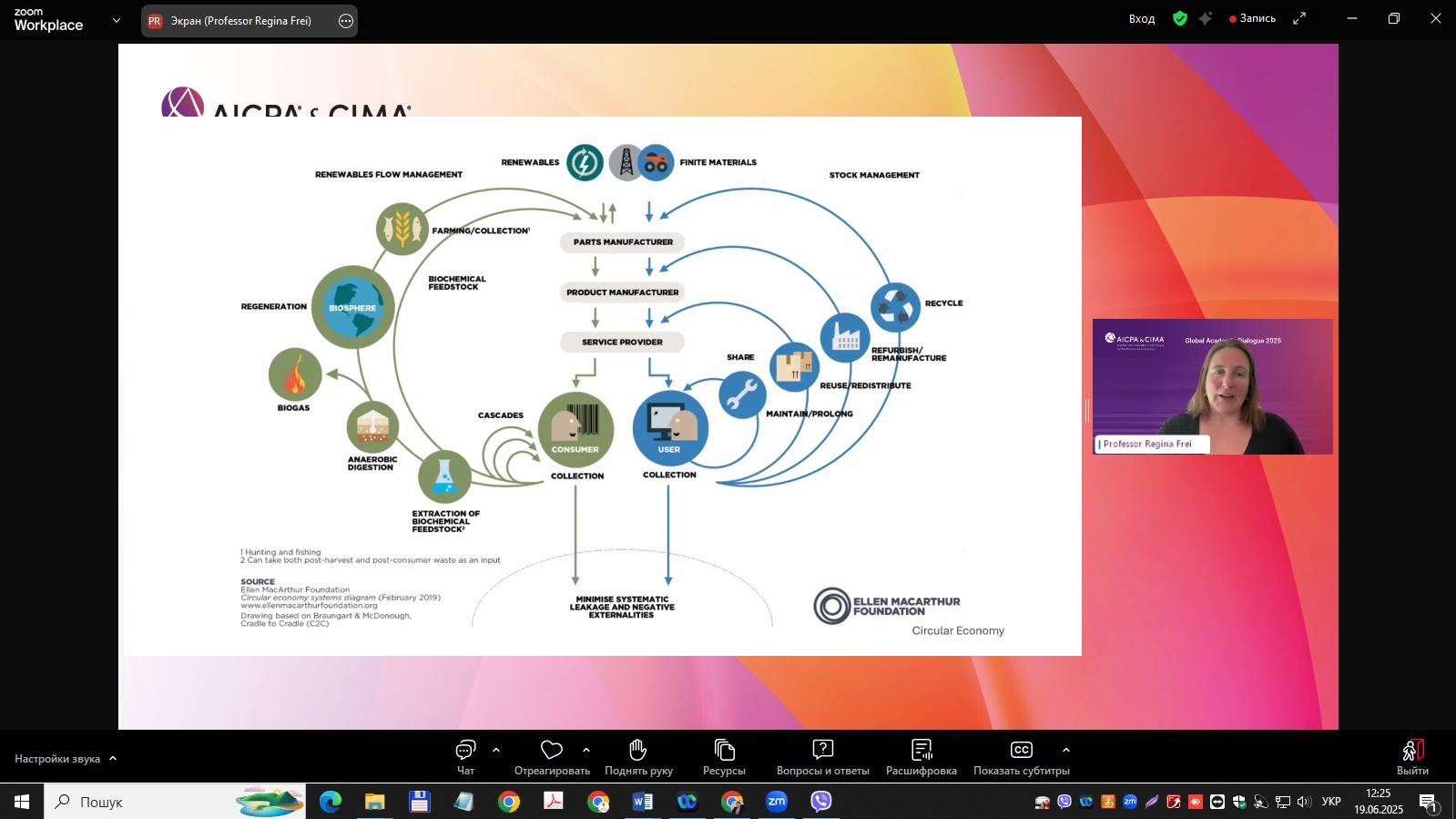Raise hand with Поднять руку
This screenshot has width=1456, height=819.
click(638, 757)
